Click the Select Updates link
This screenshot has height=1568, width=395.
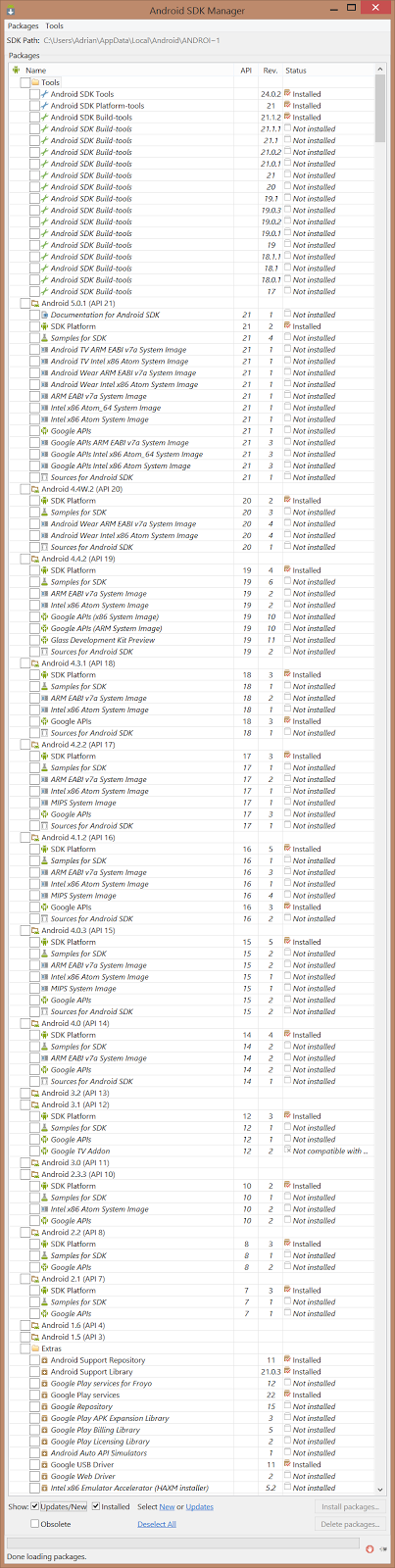200,1506
